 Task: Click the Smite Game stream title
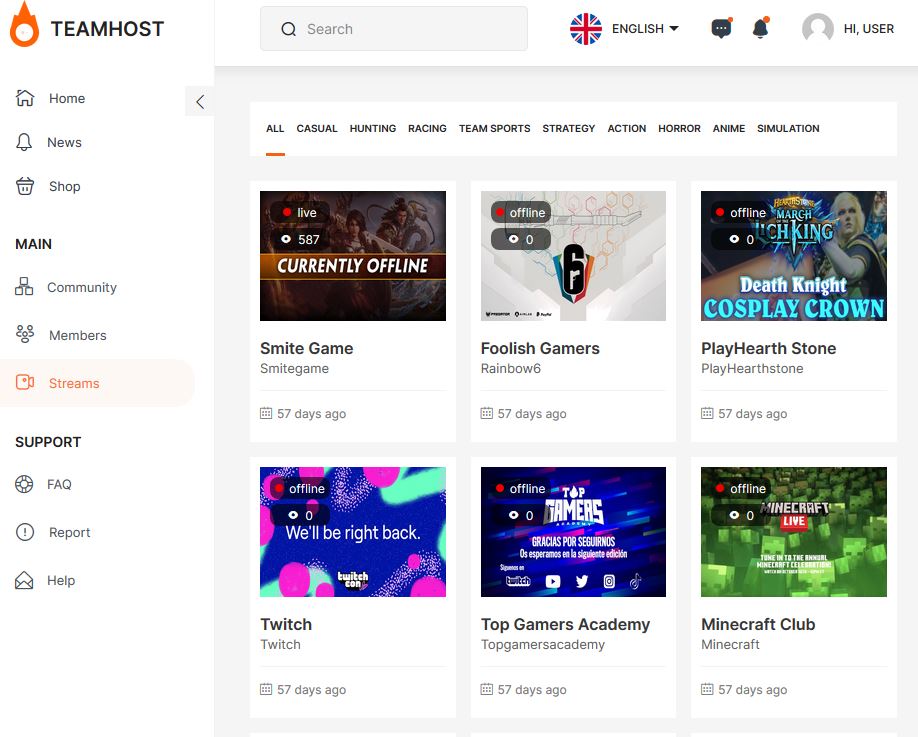[307, 348]
